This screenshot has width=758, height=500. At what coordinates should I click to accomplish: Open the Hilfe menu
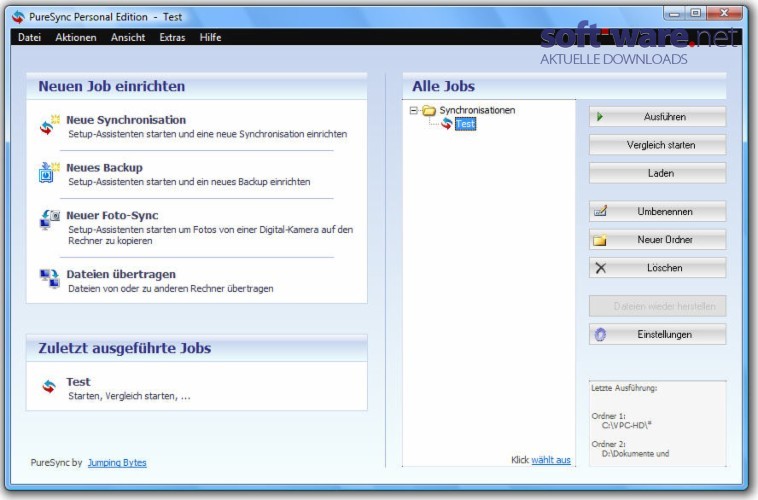click(210, 37)
